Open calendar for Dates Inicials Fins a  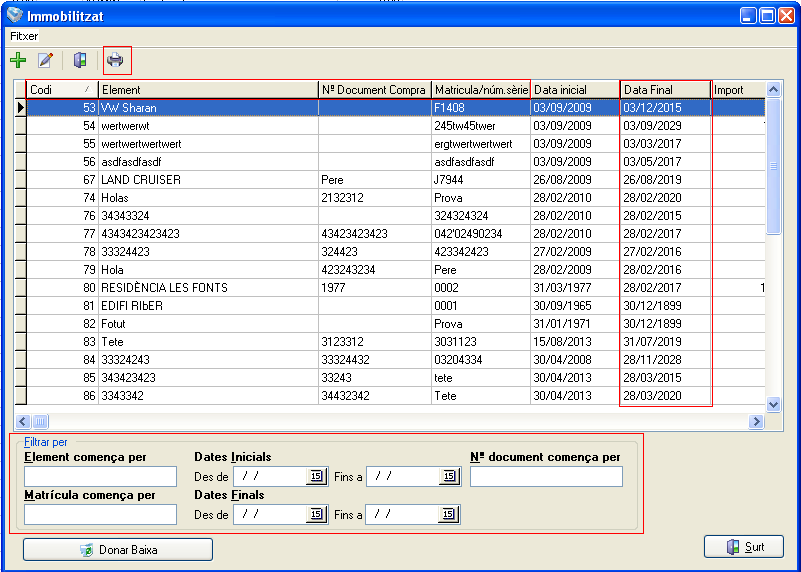[x=449, y=476]
